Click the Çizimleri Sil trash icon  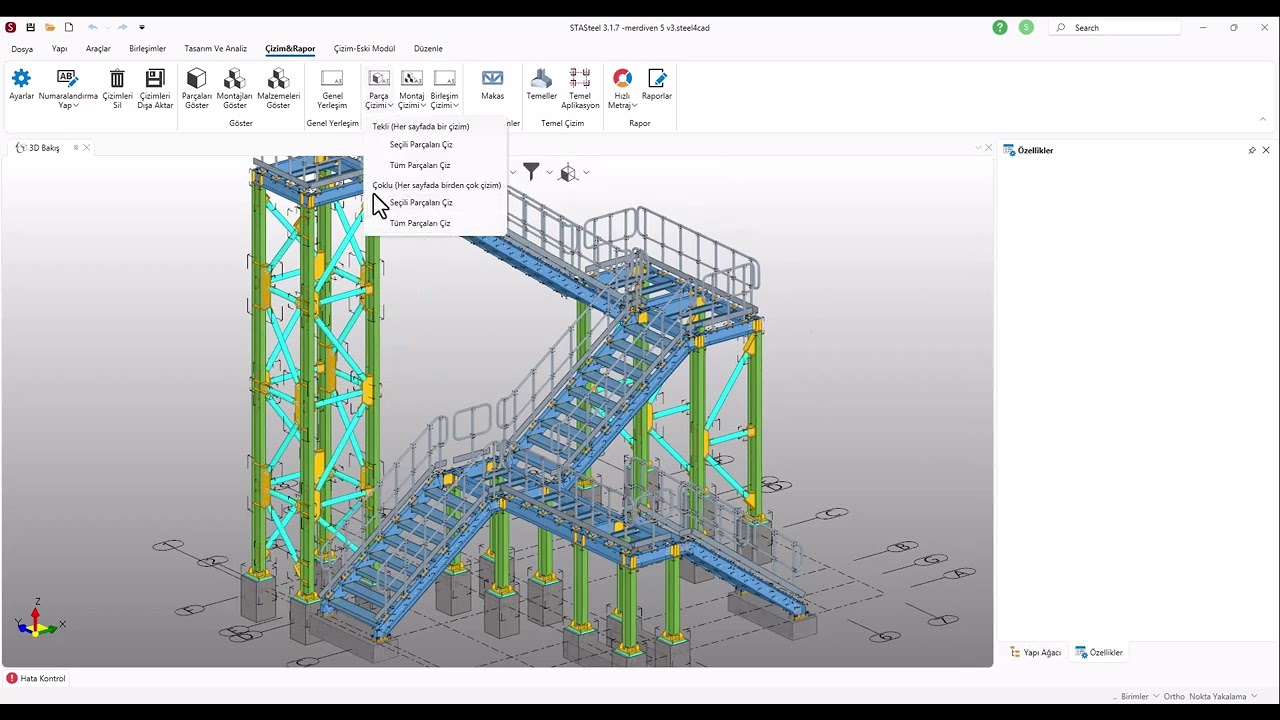[x=117, y=80]
